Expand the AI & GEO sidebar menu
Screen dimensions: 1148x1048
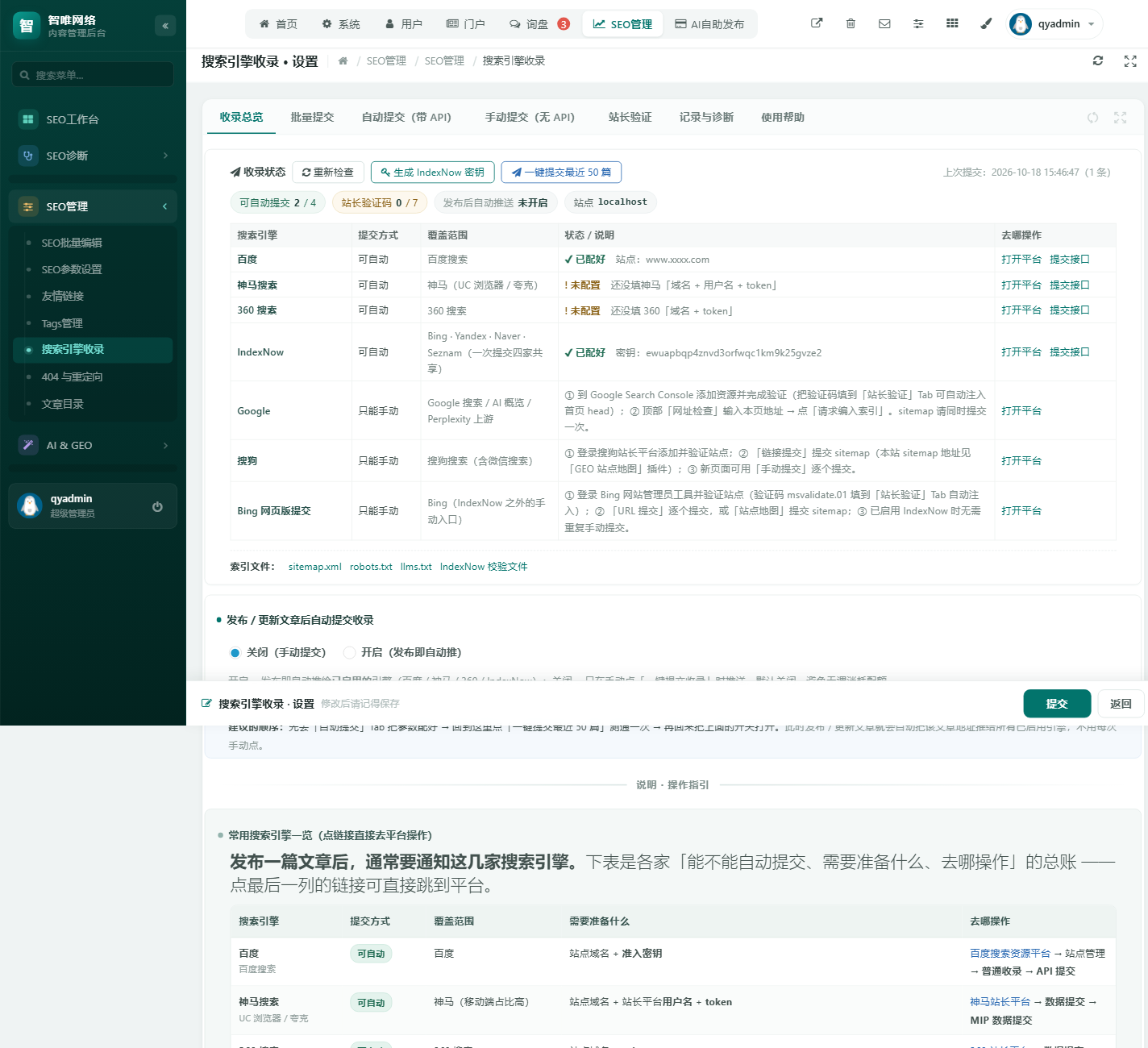pyautogui.click(x=93, y=445)
